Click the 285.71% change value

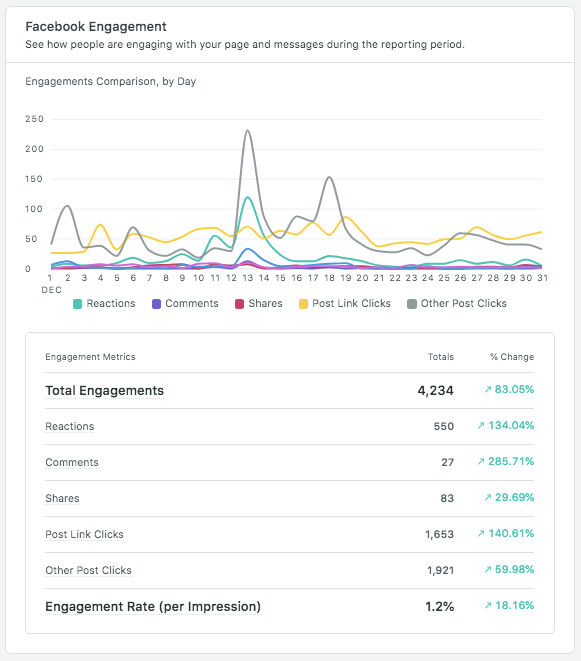(x=511, y=461)
